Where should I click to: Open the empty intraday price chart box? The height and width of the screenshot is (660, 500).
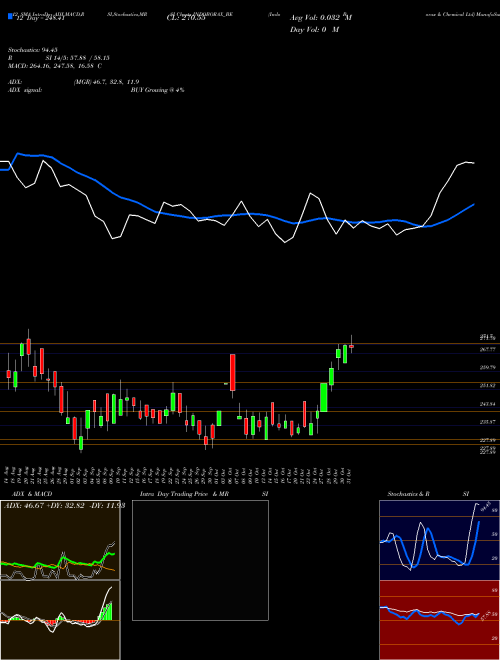[200, 560]
